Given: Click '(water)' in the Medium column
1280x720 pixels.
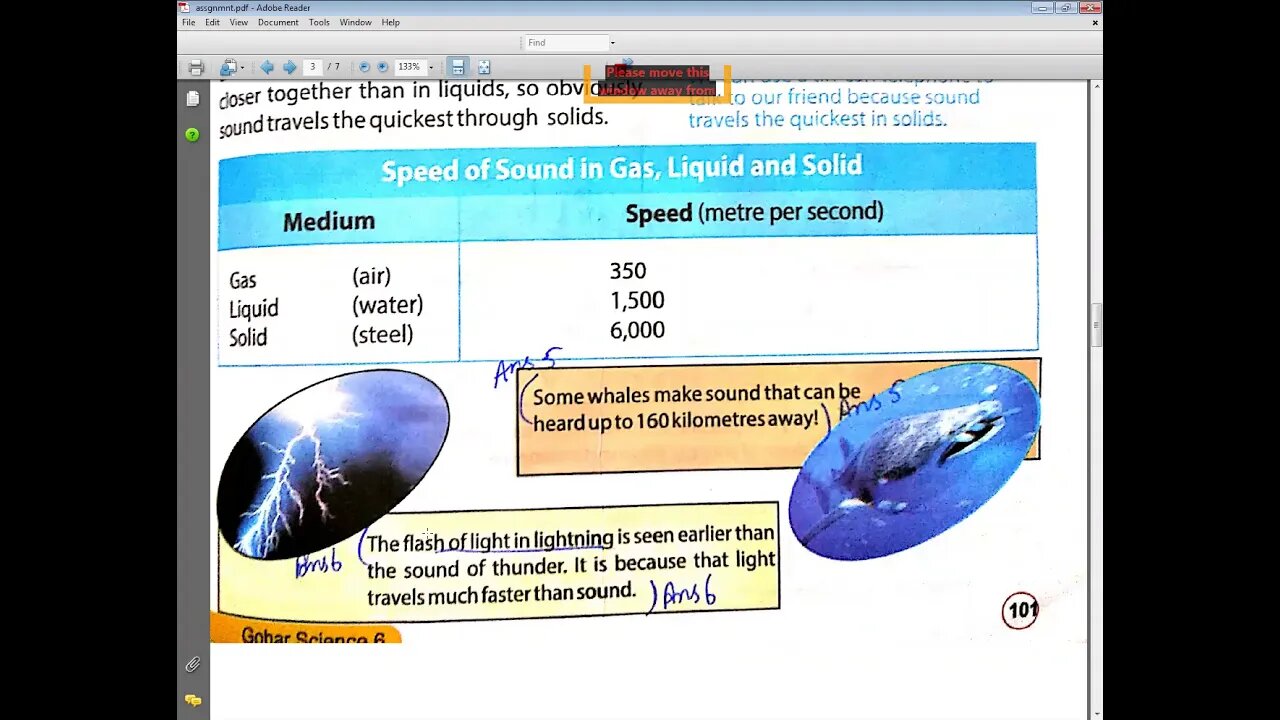Looking at the screenshot, I should pos(388,305).
